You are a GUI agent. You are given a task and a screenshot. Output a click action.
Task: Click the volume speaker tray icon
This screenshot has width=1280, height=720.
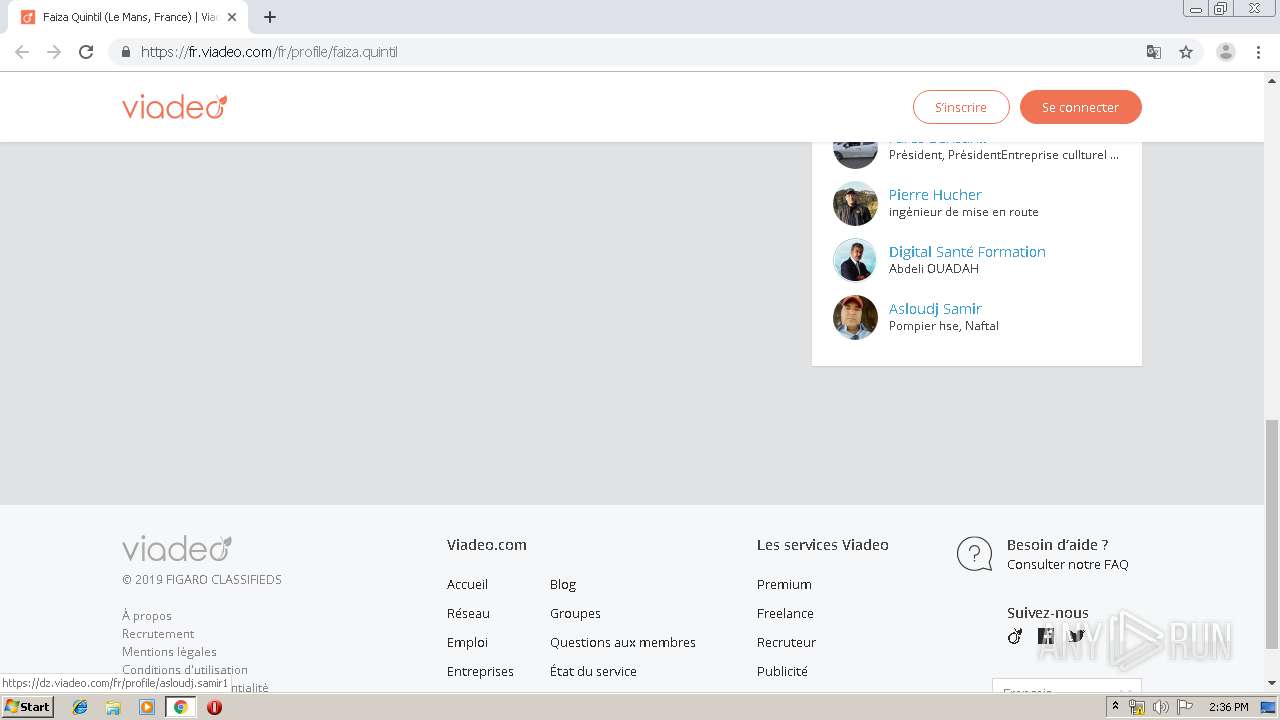[x=1160, y=707]
